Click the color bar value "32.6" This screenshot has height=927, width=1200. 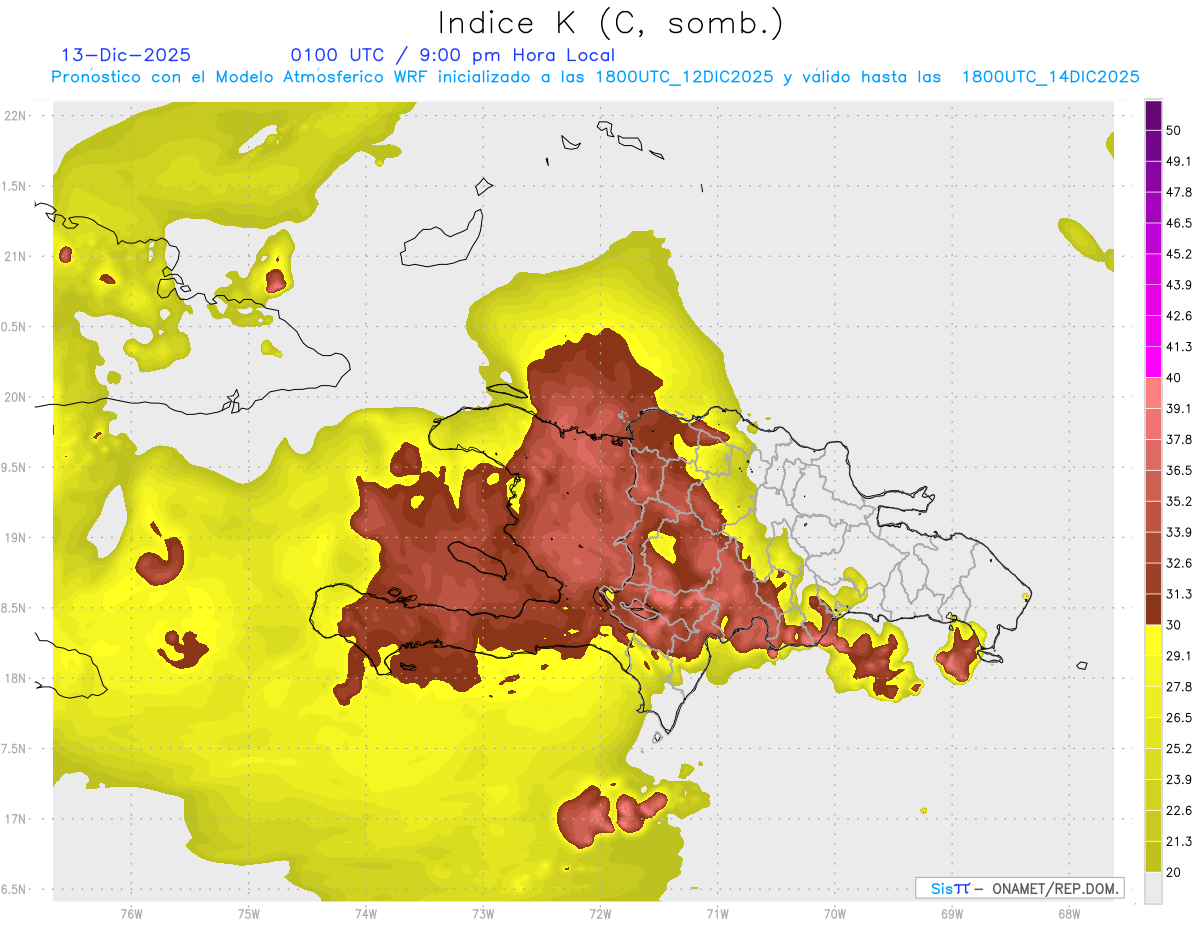click(x=1179, y=563)
